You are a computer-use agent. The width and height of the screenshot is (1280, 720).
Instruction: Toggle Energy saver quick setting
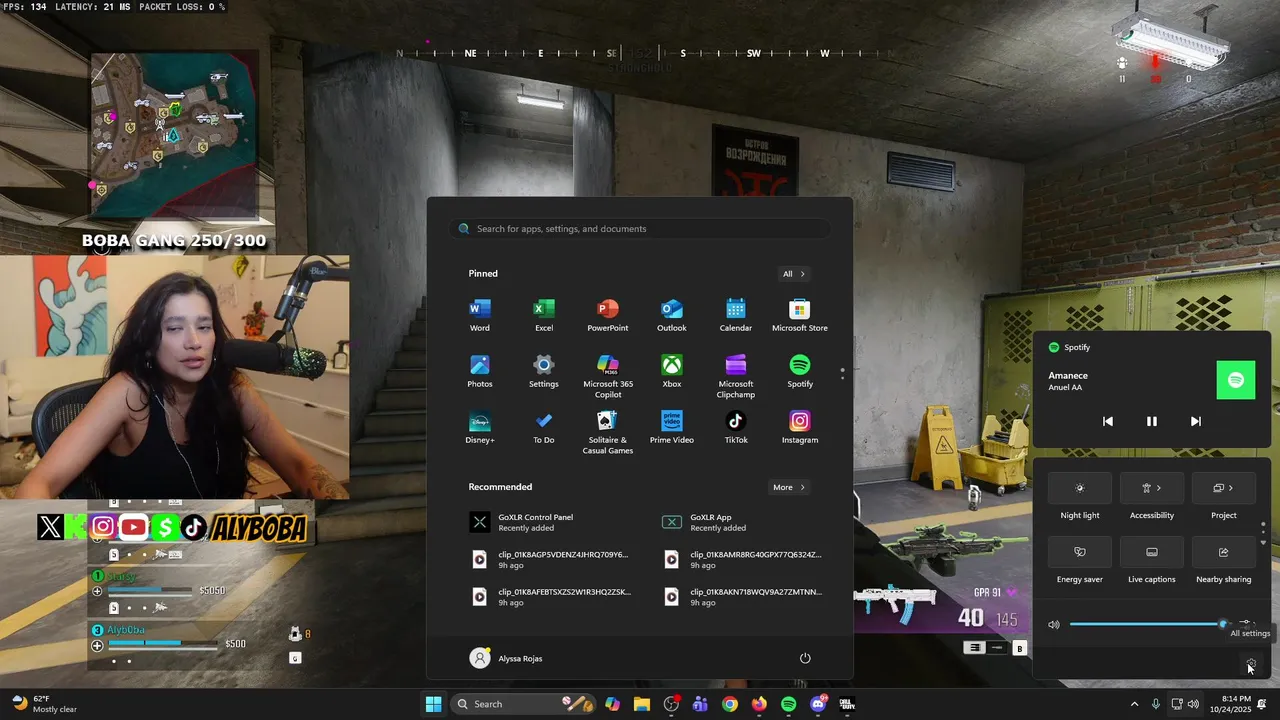pyautogui.click(x=1080, y=552)
